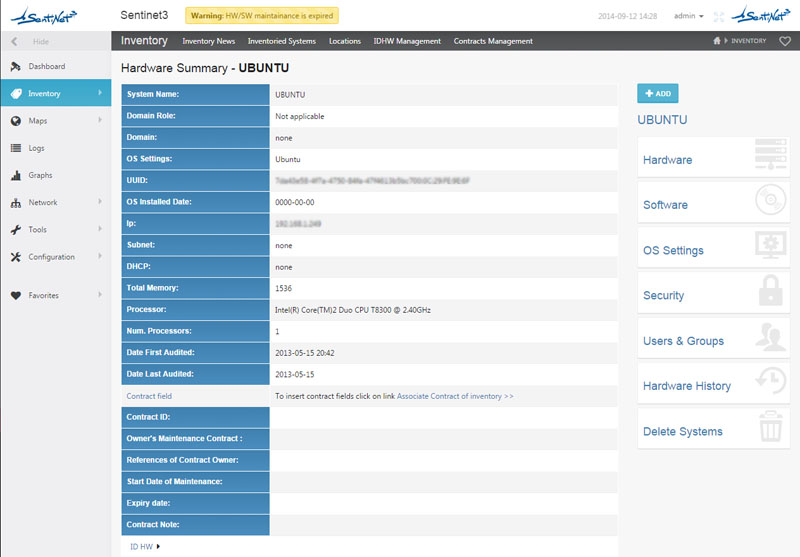Open the IDHW Management menu

click(407, 41)
